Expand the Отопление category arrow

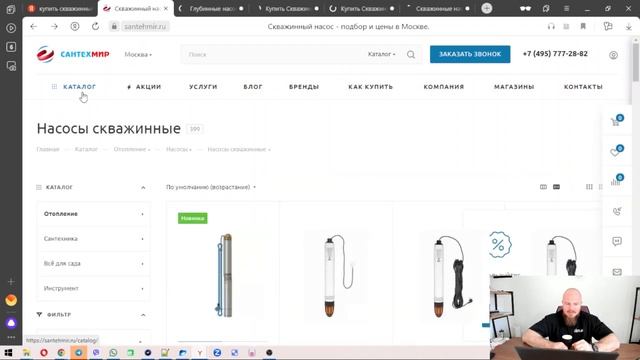[142, 214]
